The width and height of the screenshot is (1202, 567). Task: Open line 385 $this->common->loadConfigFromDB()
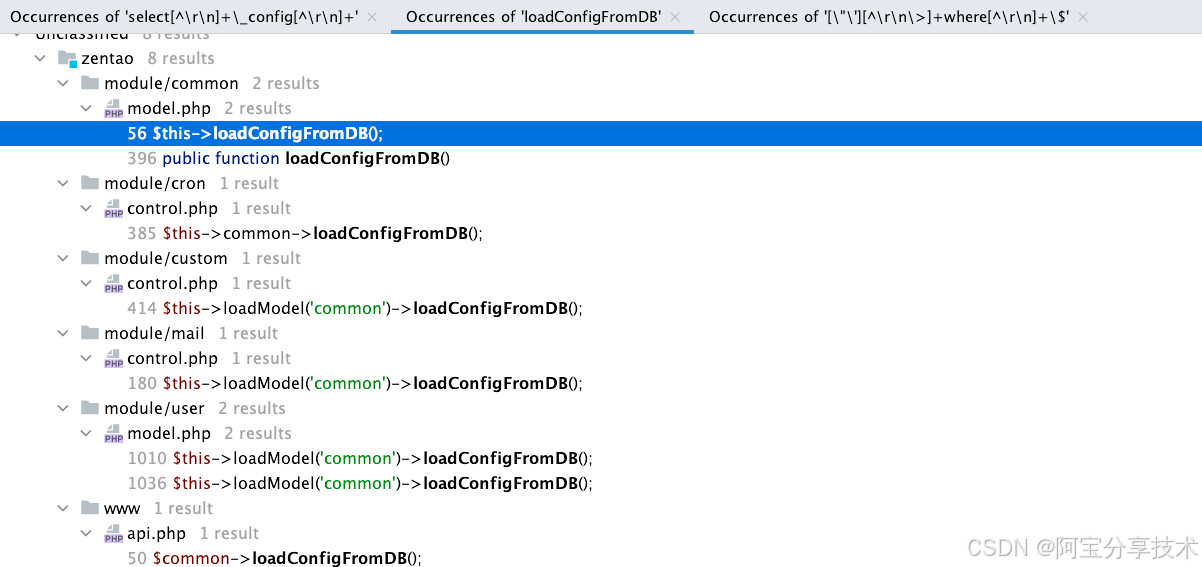click(601, 234)
